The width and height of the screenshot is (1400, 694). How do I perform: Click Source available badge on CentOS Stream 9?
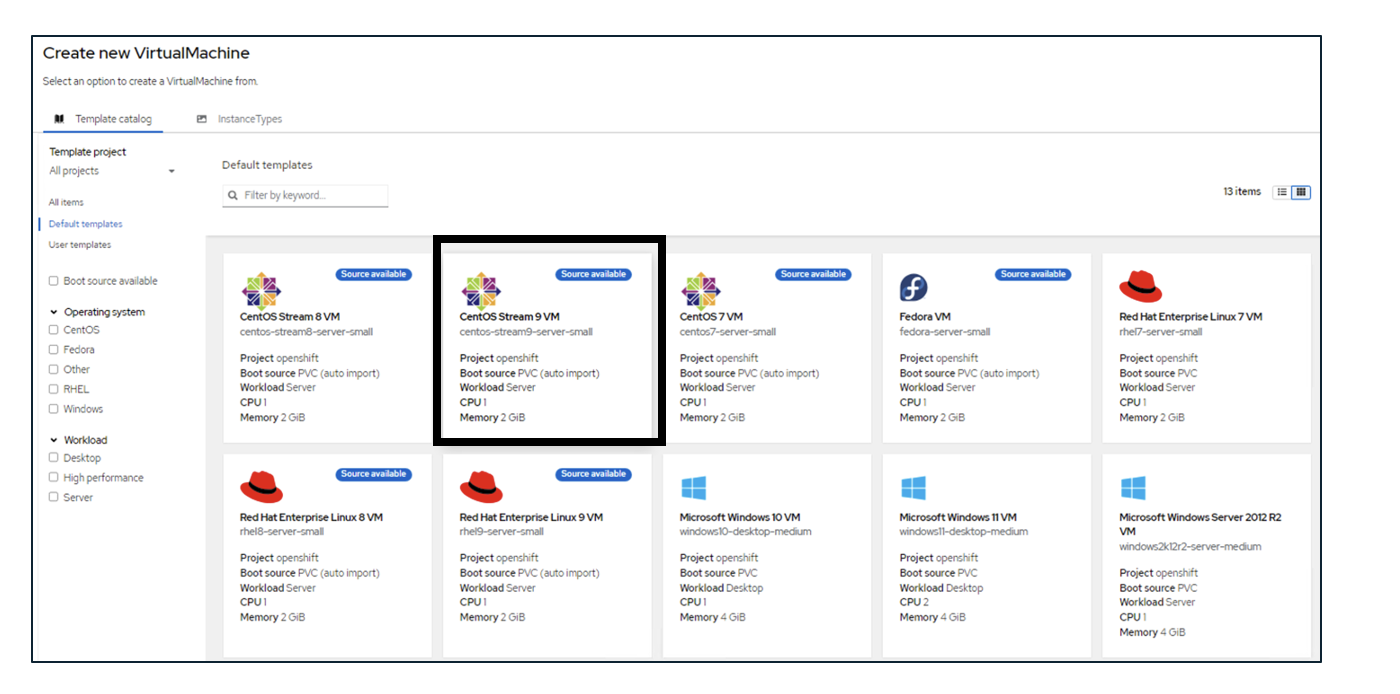pos(594,274)
